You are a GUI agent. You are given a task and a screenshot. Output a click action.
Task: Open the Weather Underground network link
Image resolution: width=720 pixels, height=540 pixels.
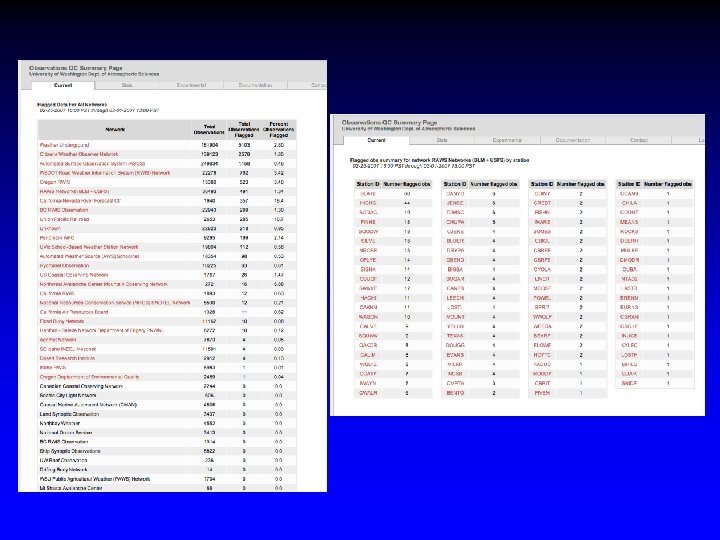tap(64, 145)
